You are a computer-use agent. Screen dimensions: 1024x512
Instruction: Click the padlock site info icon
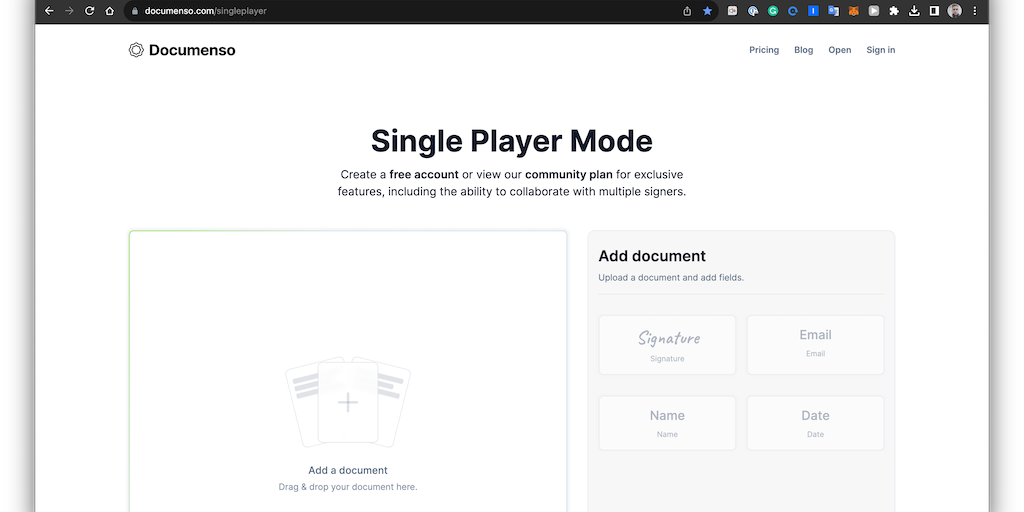point(135,11)
